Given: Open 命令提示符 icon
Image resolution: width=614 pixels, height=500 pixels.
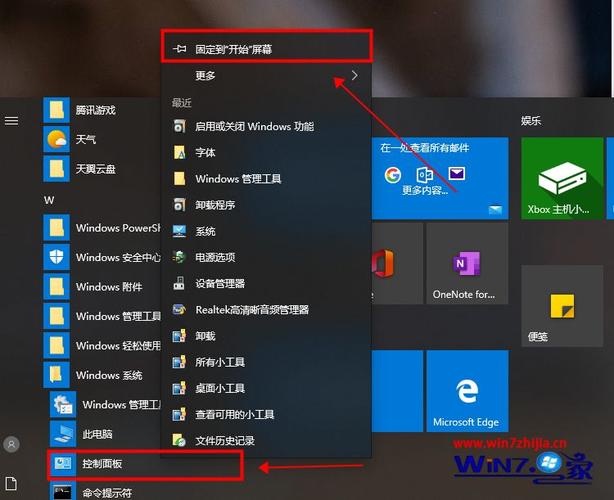Looking at the screenshot, I should [x=63, y=491].
